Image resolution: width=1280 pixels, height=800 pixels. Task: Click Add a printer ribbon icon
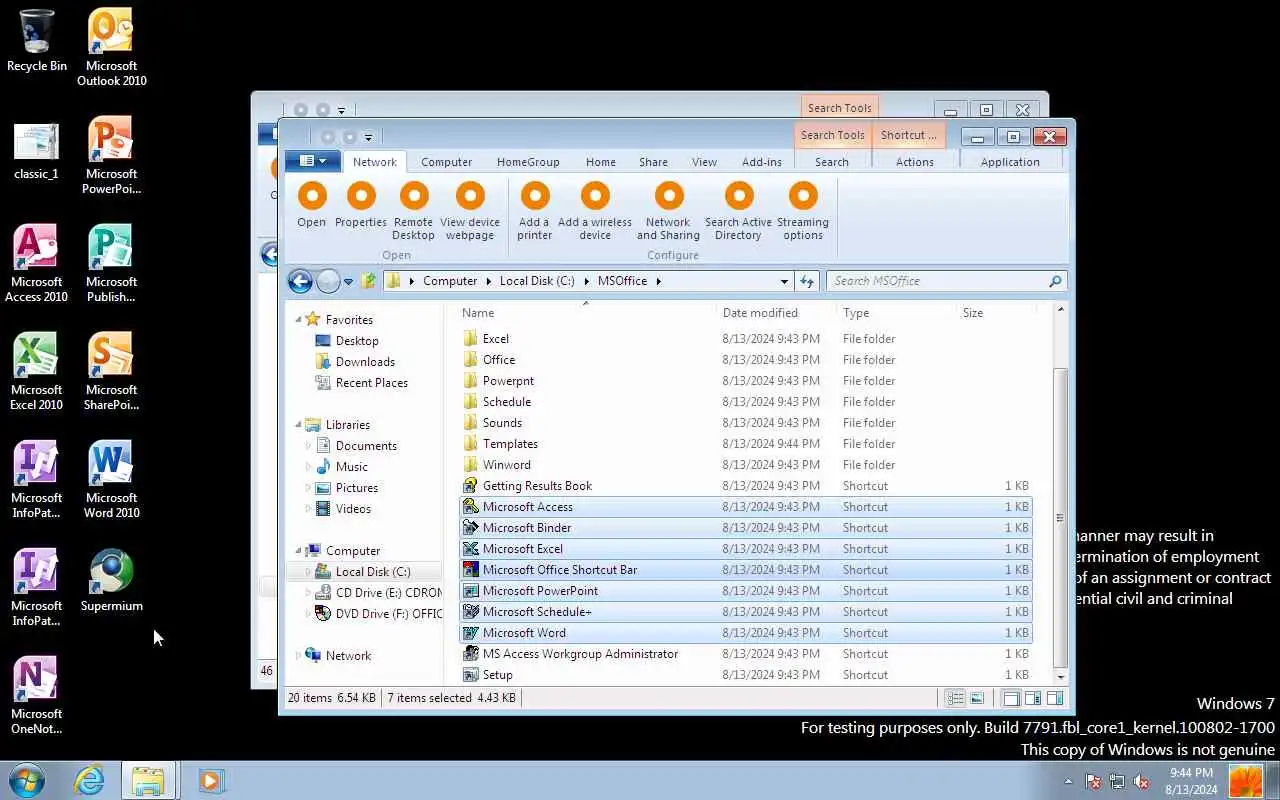(535, 196)
